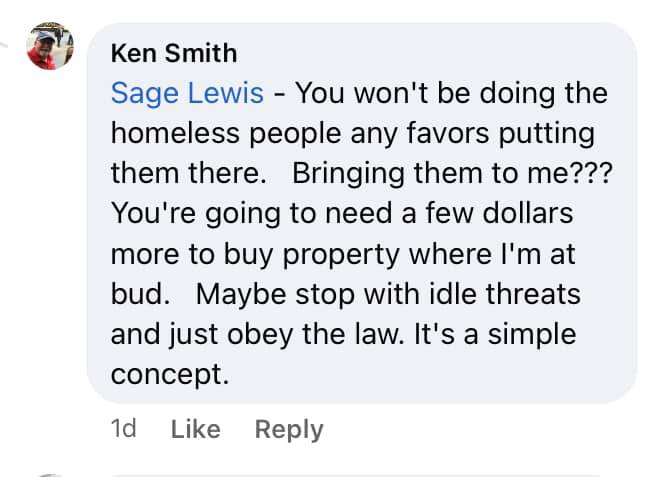
Task: Click the Ken Smith commenter name
Action: tap(174, 53)
